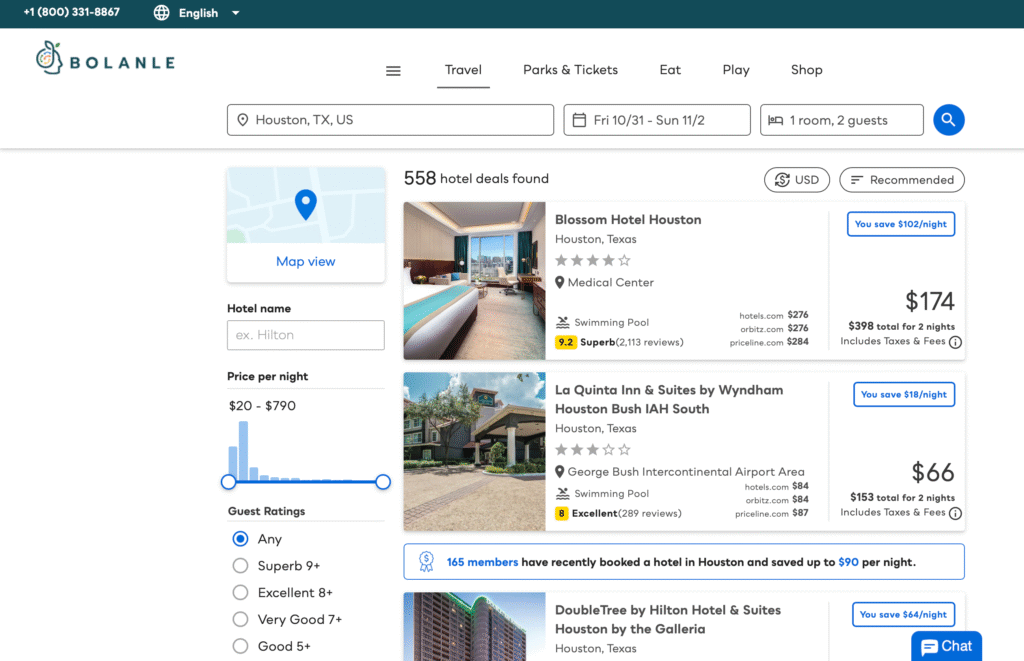Call the +1 (800) 331-8867 phone link

tap(72, 12)
